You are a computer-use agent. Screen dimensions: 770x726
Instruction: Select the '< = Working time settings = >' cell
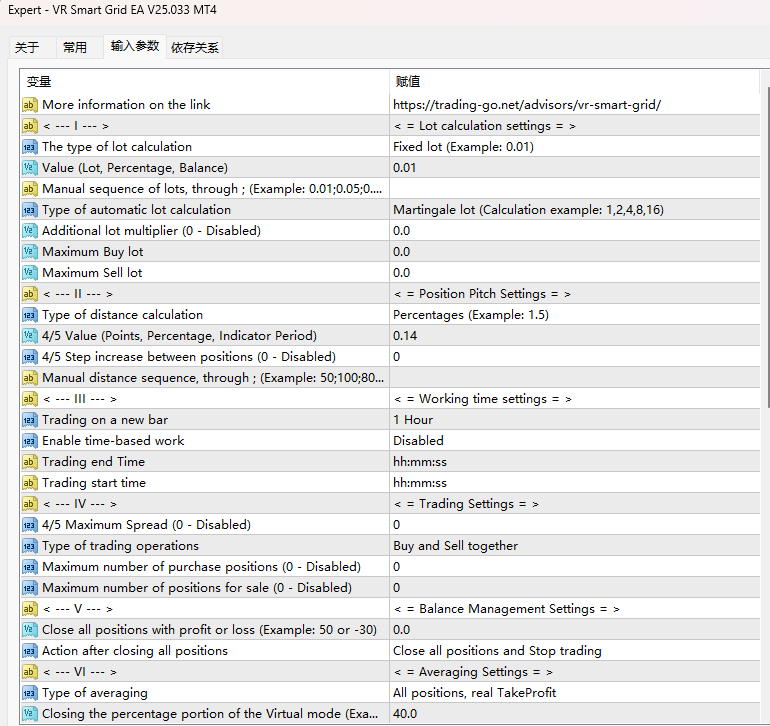(575, 399)
